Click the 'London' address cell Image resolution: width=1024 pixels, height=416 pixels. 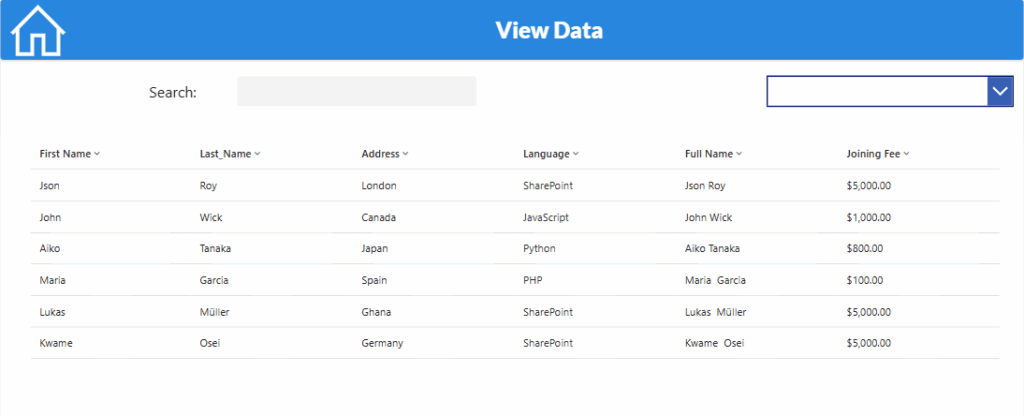coord(379,185)
